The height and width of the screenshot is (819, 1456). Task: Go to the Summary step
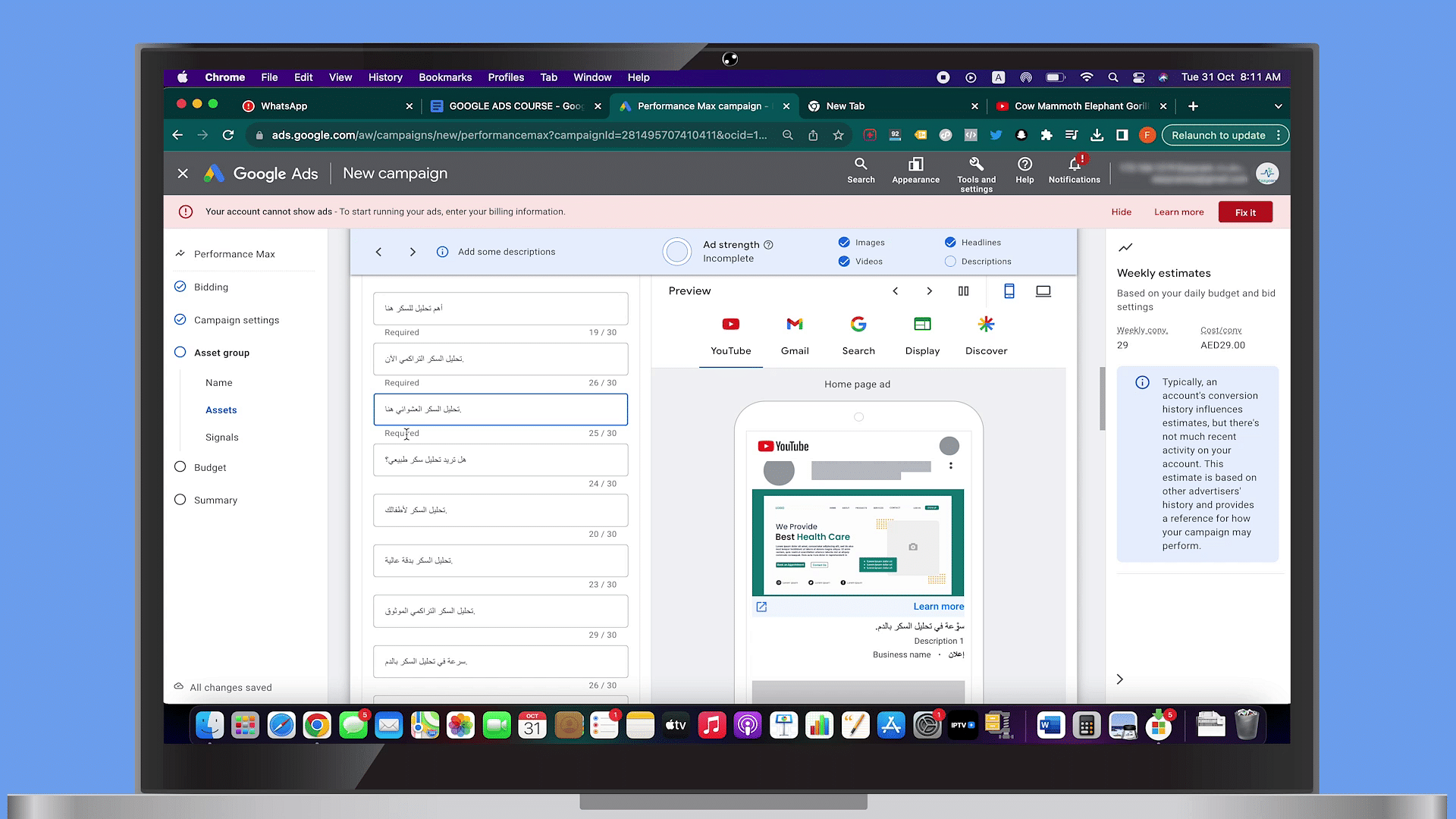coord(206,500)
